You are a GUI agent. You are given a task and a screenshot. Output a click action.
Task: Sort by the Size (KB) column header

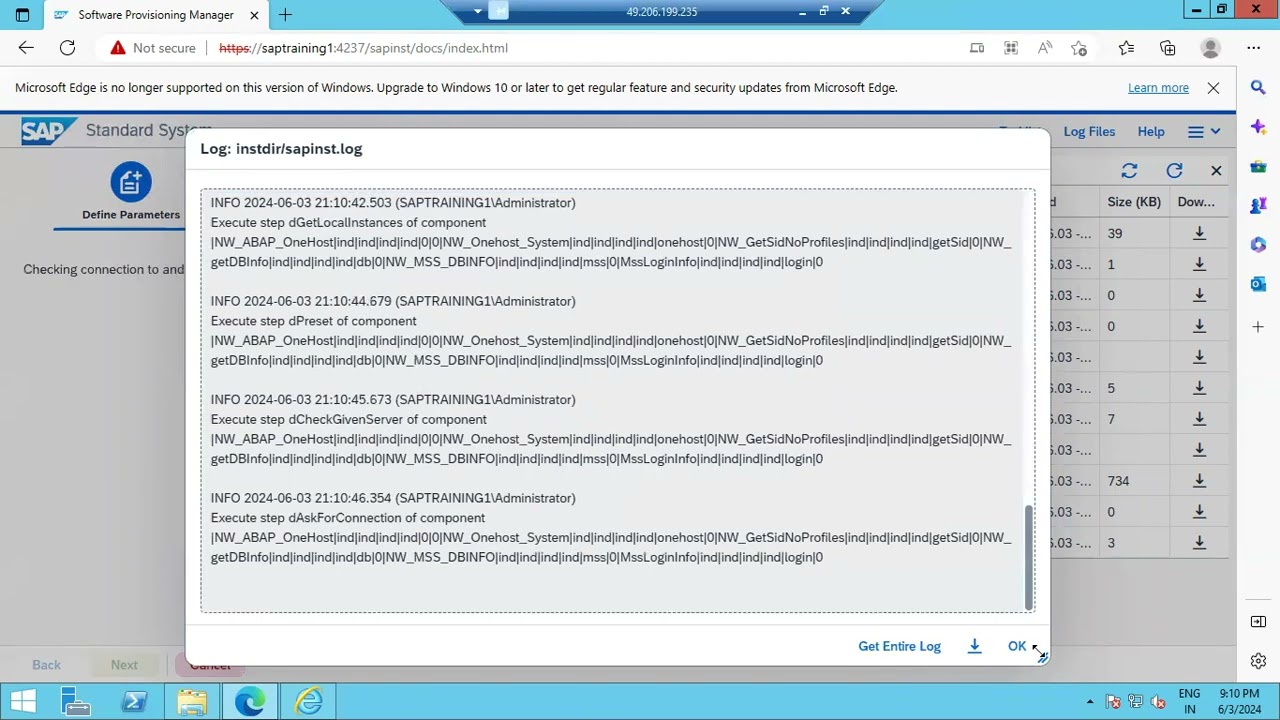coord(1134,202)
